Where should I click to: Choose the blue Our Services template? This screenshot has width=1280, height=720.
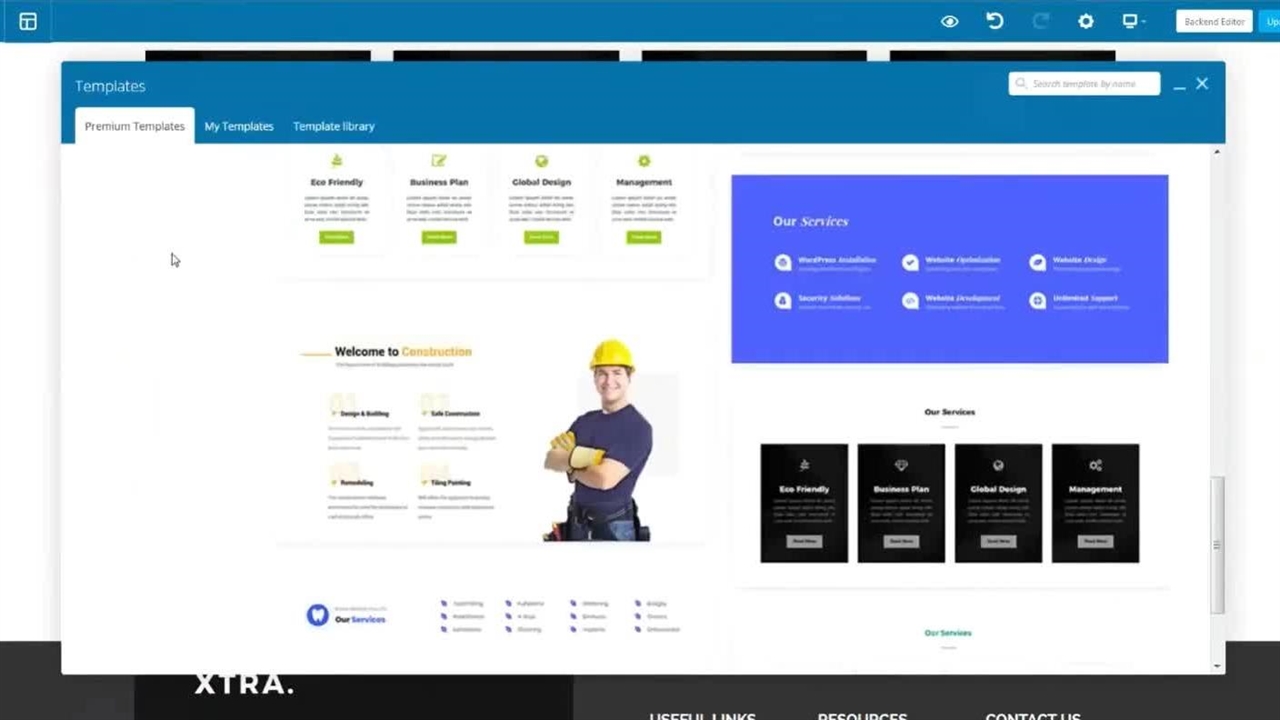[949, 269]
